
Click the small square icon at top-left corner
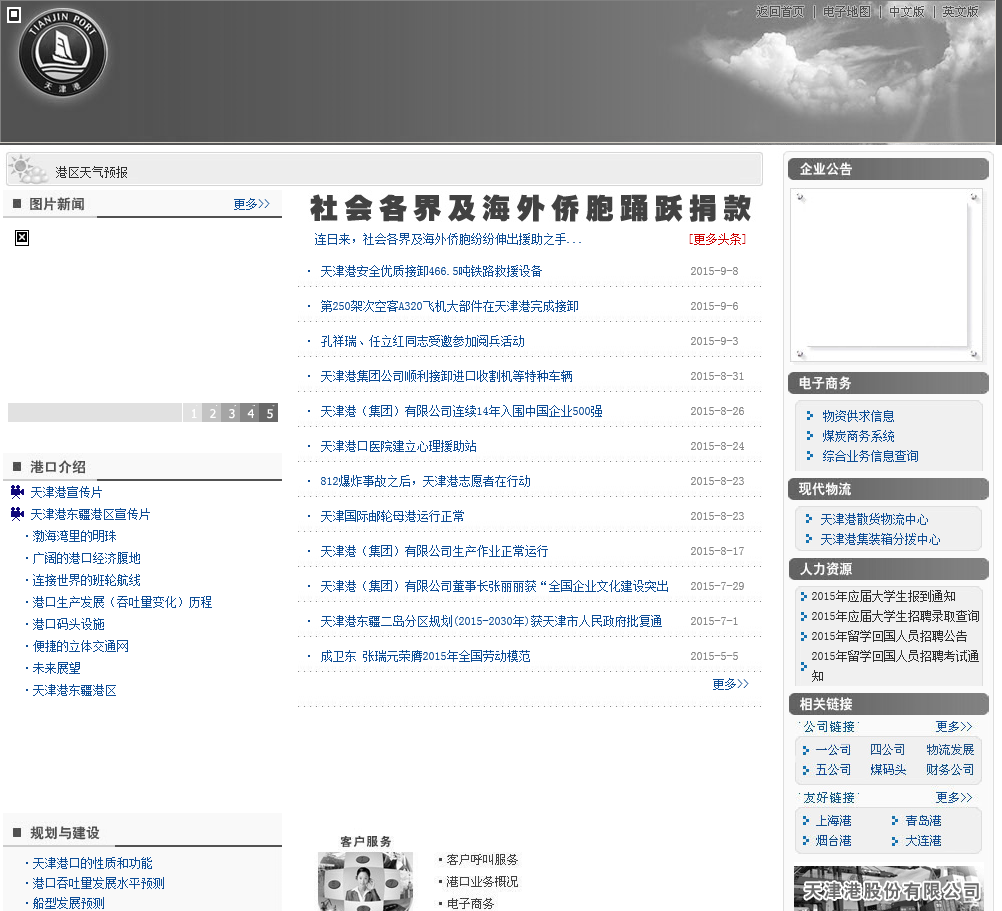pos(13,14)
